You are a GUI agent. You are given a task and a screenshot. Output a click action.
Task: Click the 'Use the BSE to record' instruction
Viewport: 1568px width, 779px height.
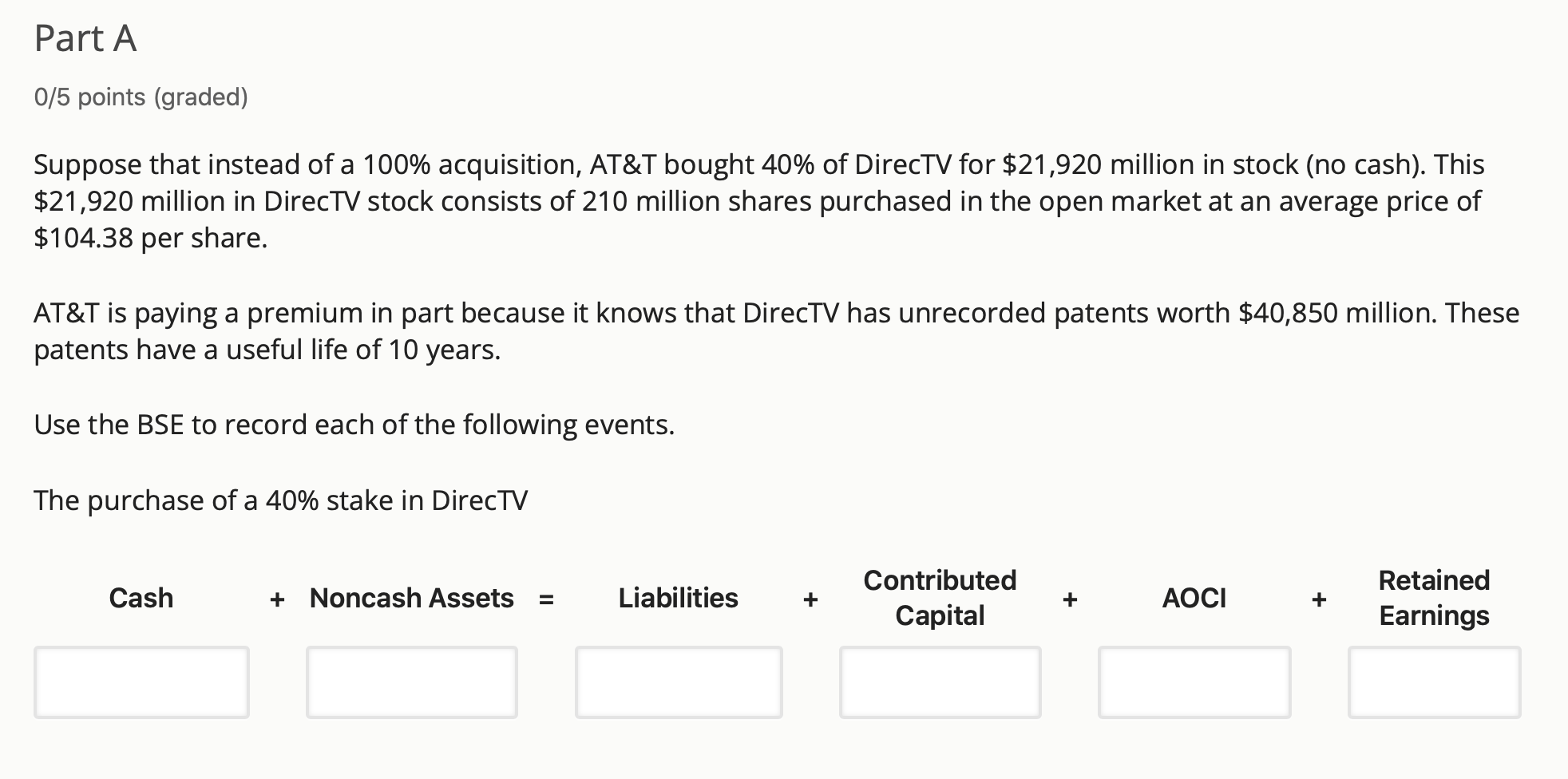(354, 425)
